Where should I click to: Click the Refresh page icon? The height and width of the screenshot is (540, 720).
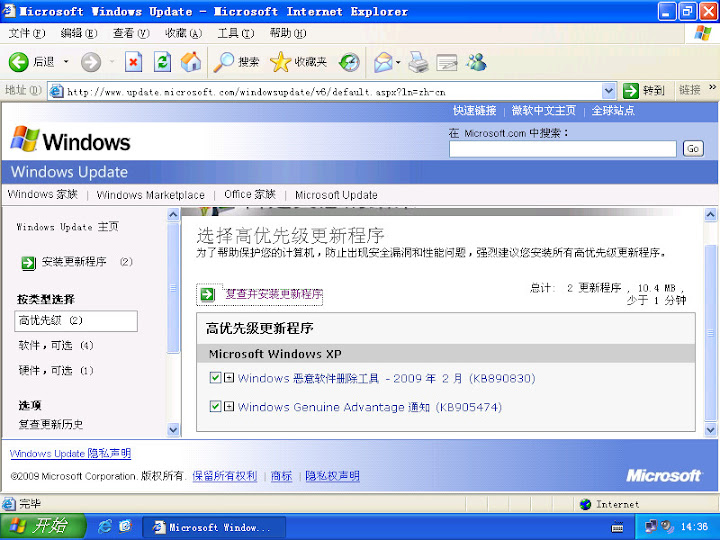[x=162, y=62]
